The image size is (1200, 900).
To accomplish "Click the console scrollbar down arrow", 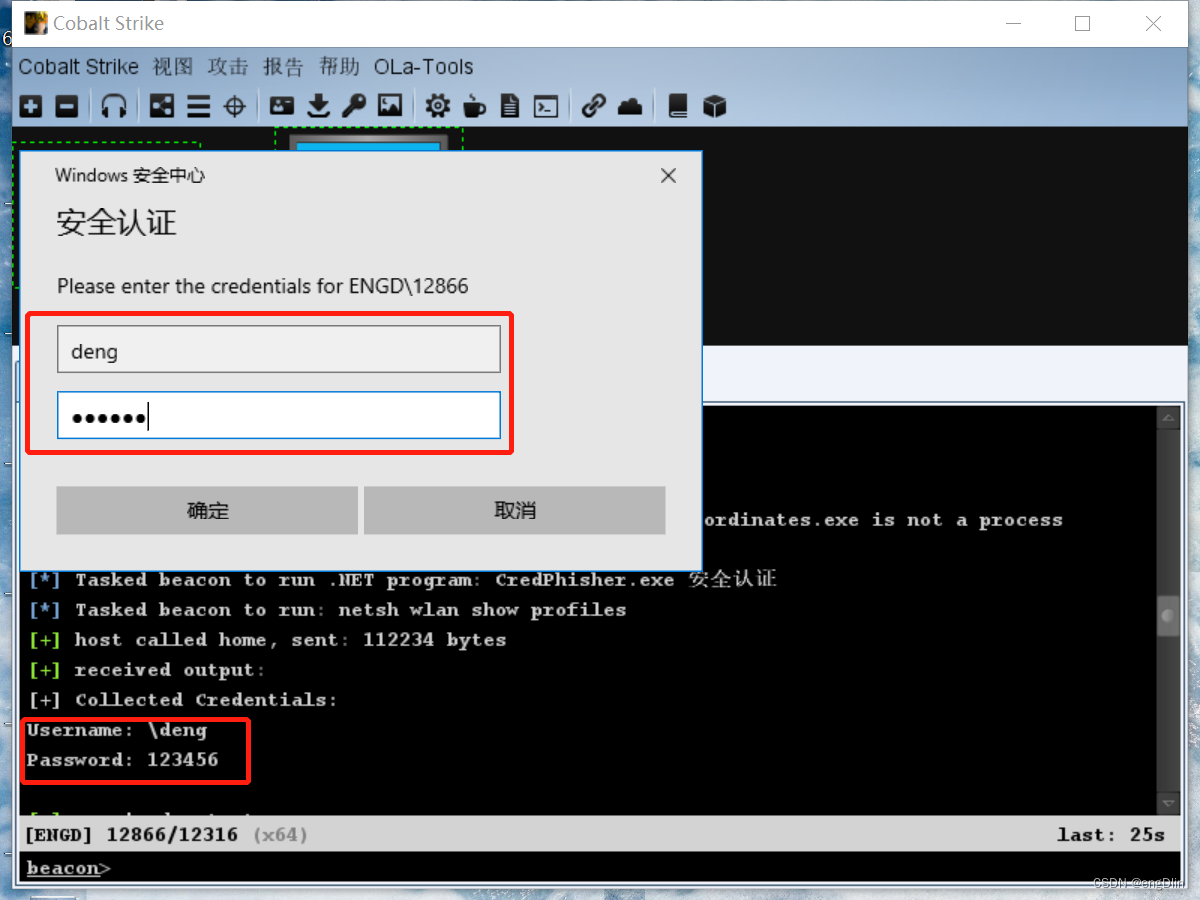I will [x=1167, y=804].
